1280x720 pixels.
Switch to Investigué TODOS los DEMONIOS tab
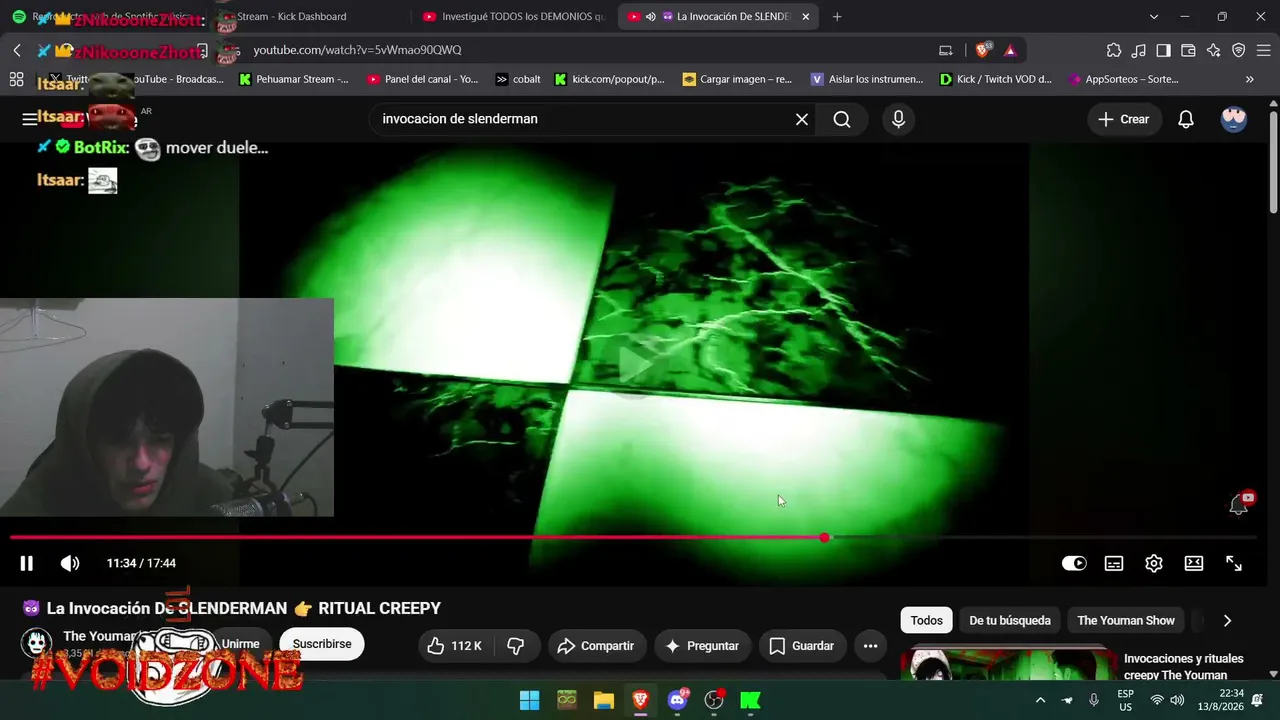point(513,17)
